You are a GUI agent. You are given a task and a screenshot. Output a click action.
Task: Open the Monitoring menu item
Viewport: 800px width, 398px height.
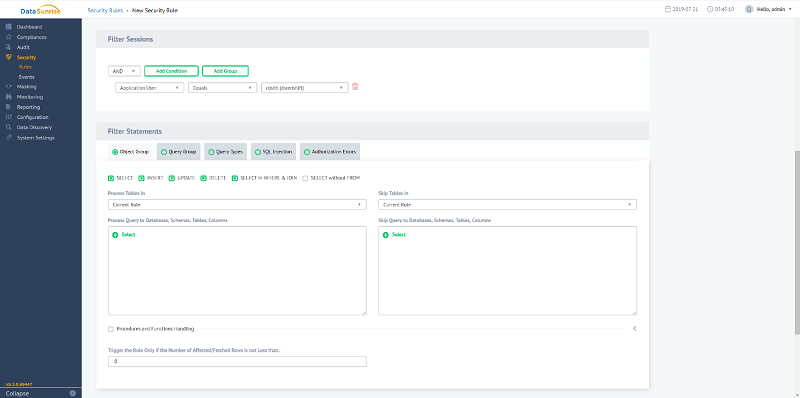click(x=30, y=96)
